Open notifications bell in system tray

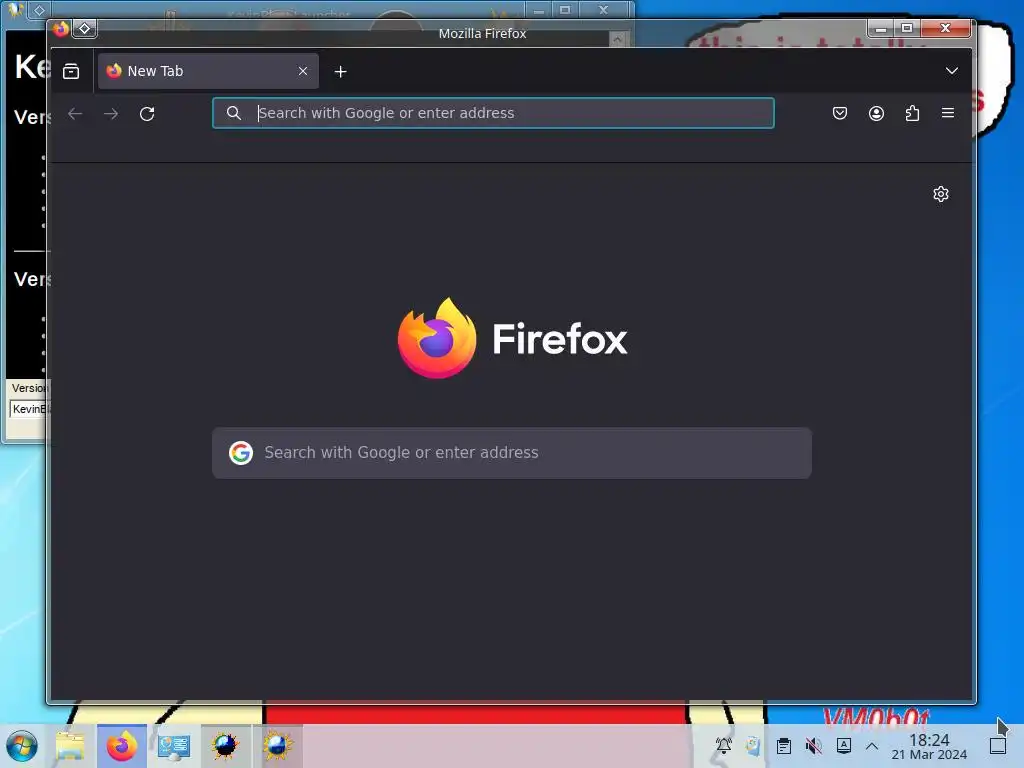click(x=723, y=745)
